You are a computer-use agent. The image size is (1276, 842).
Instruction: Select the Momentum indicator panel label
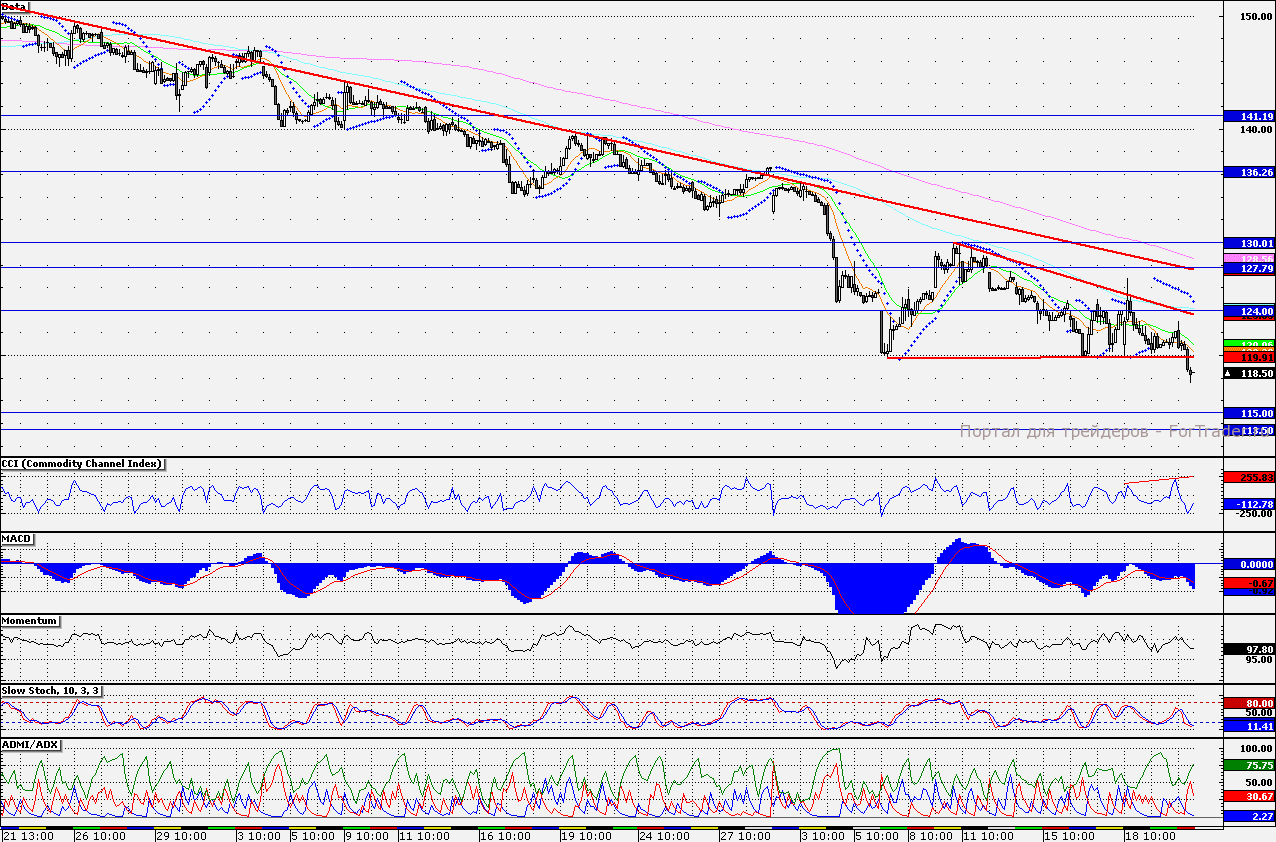30,621
